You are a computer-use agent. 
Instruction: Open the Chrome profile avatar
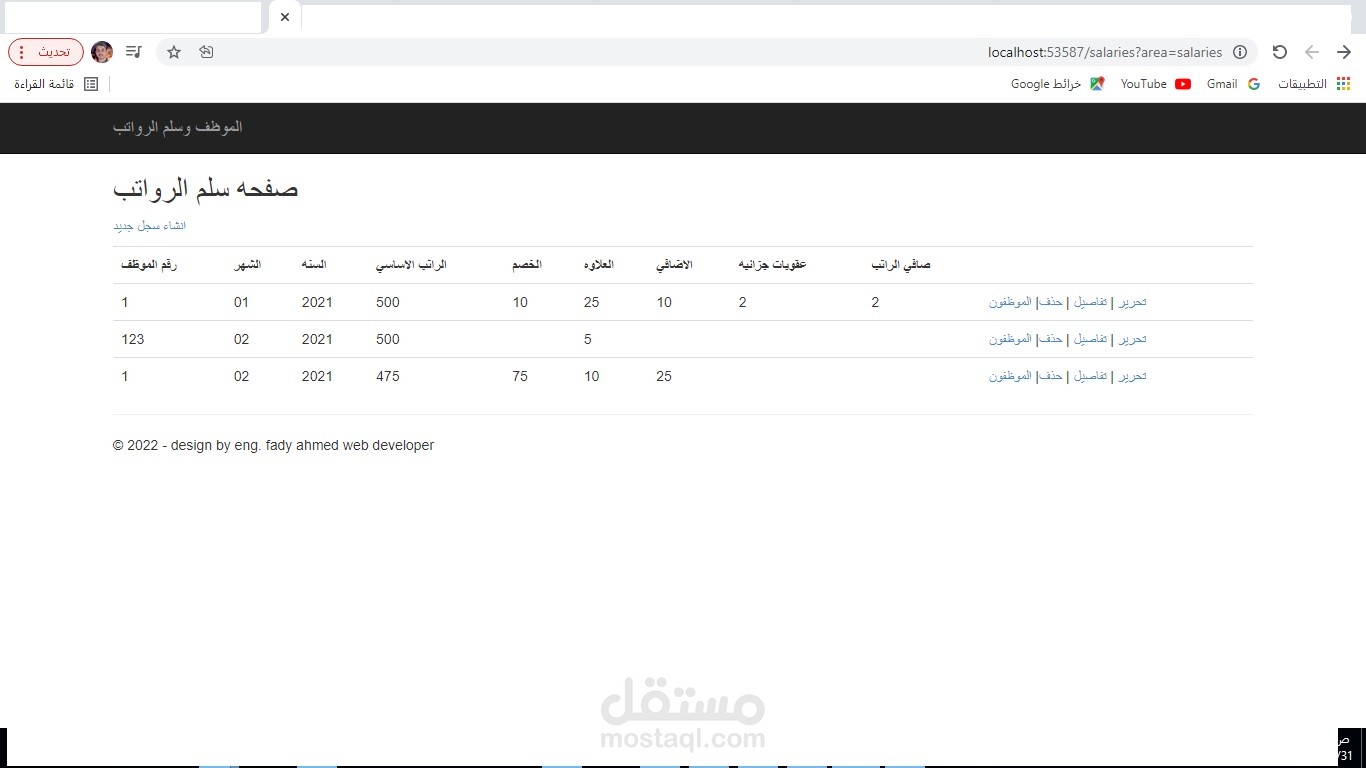(102, 52)
